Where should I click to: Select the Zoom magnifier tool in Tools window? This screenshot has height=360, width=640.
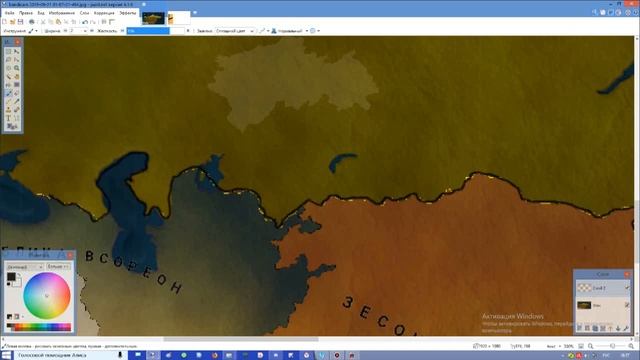point(17,68)
